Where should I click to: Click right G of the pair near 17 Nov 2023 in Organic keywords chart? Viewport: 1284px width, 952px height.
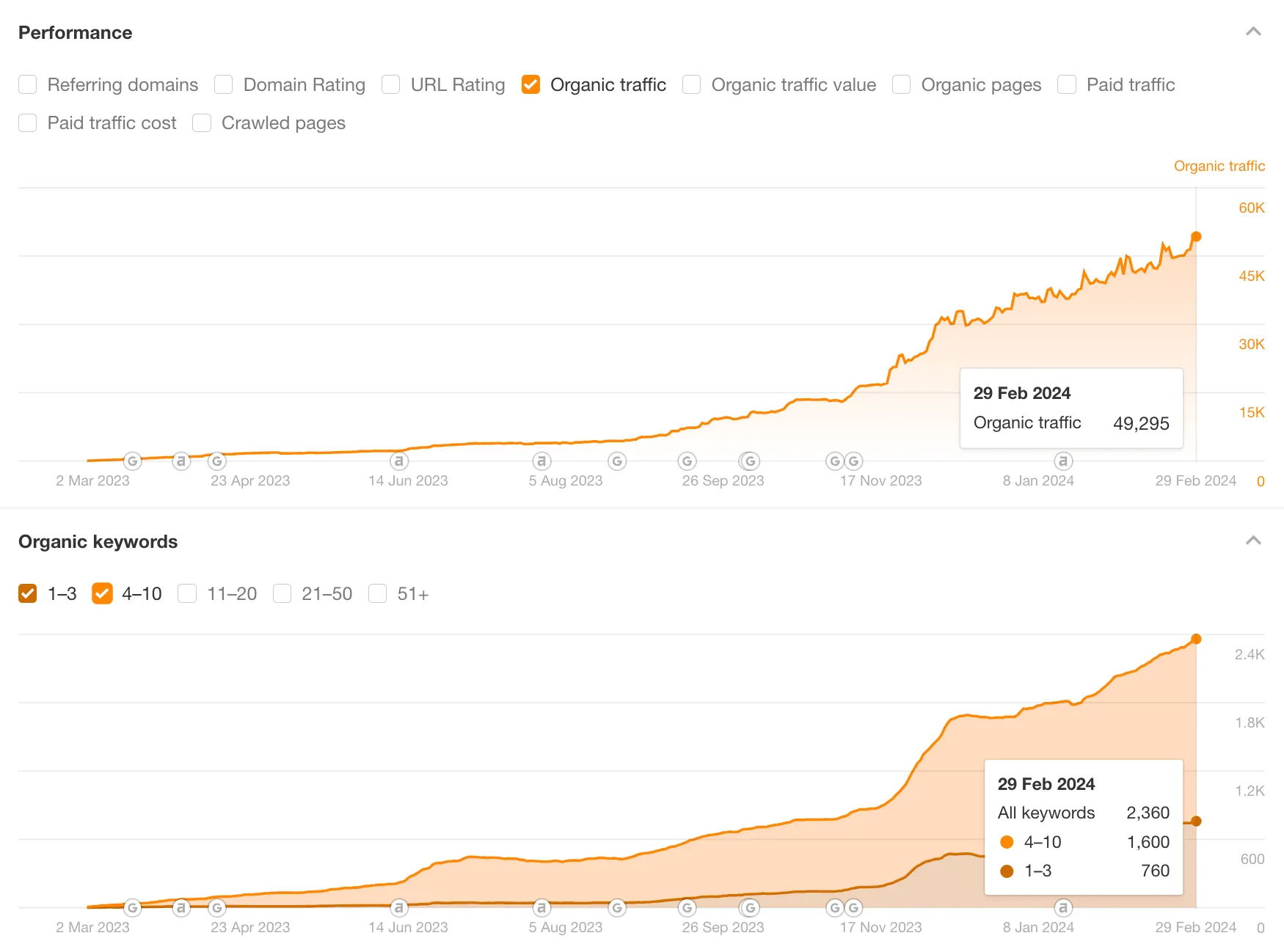(x=853, y=908)
